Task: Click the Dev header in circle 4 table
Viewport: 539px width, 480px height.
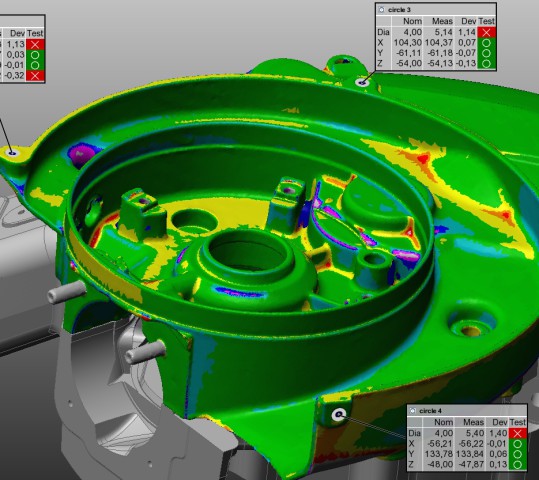Action: (499, 422)
